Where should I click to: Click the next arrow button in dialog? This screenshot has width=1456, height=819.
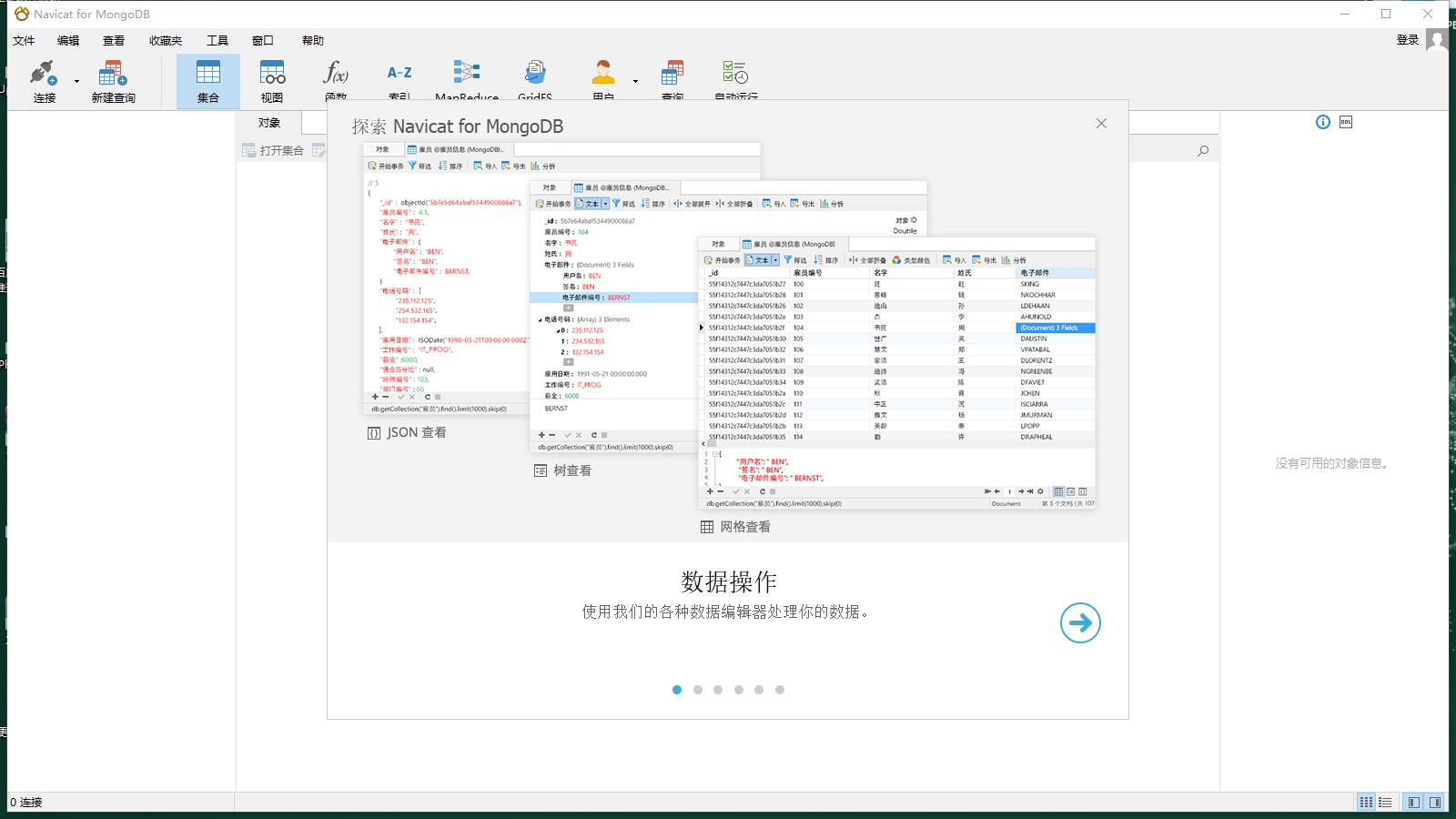click(1080, 622)
